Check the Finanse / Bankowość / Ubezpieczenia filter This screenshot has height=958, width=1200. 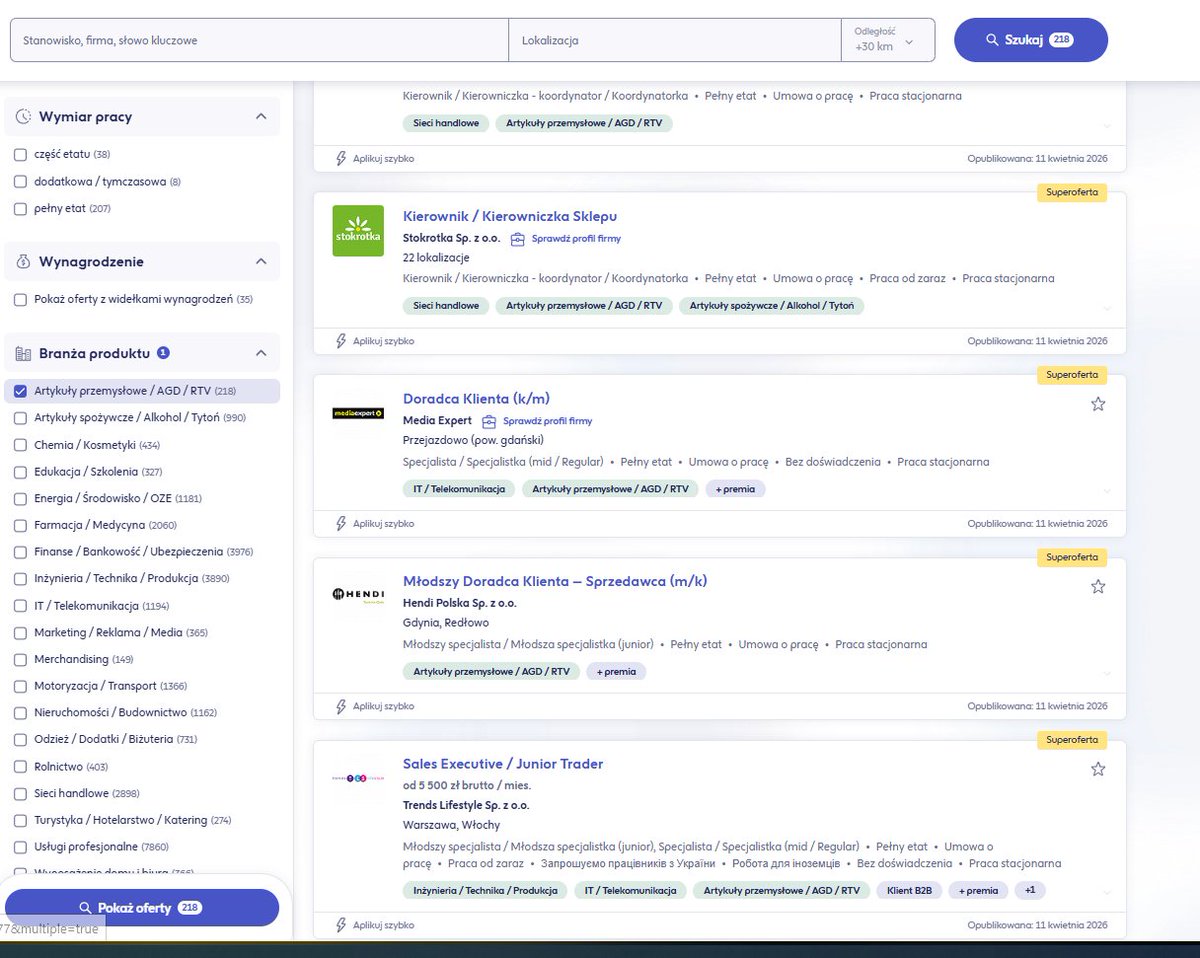(x=20, y=551)
